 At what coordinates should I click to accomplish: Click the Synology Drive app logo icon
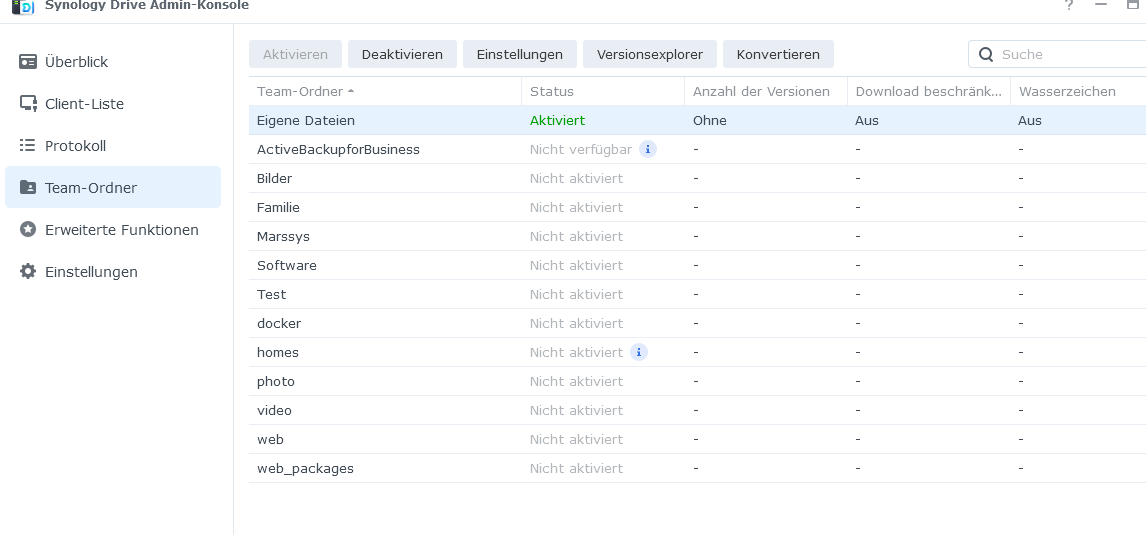coord(23,7)
